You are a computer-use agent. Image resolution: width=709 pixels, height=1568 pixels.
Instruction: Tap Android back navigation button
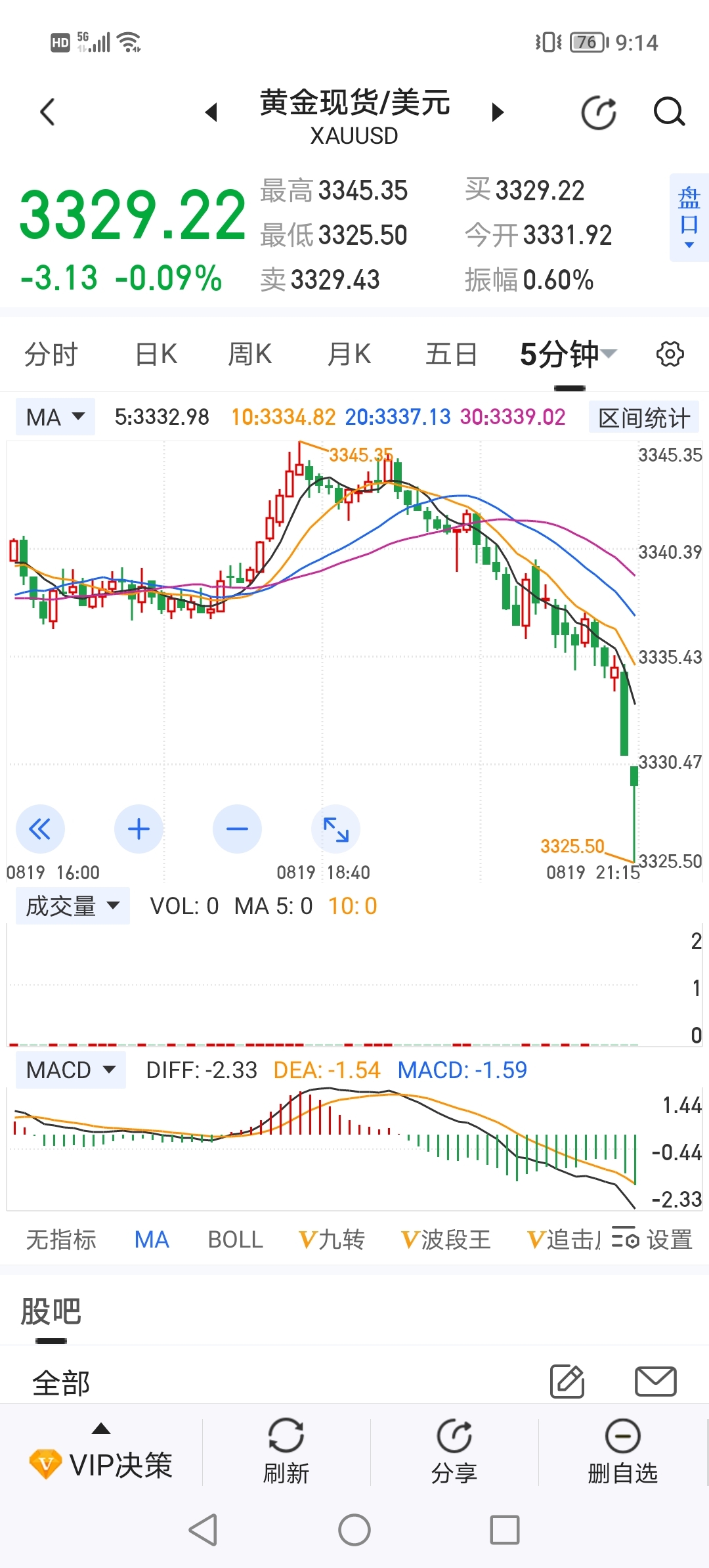tap(204, 1531)
